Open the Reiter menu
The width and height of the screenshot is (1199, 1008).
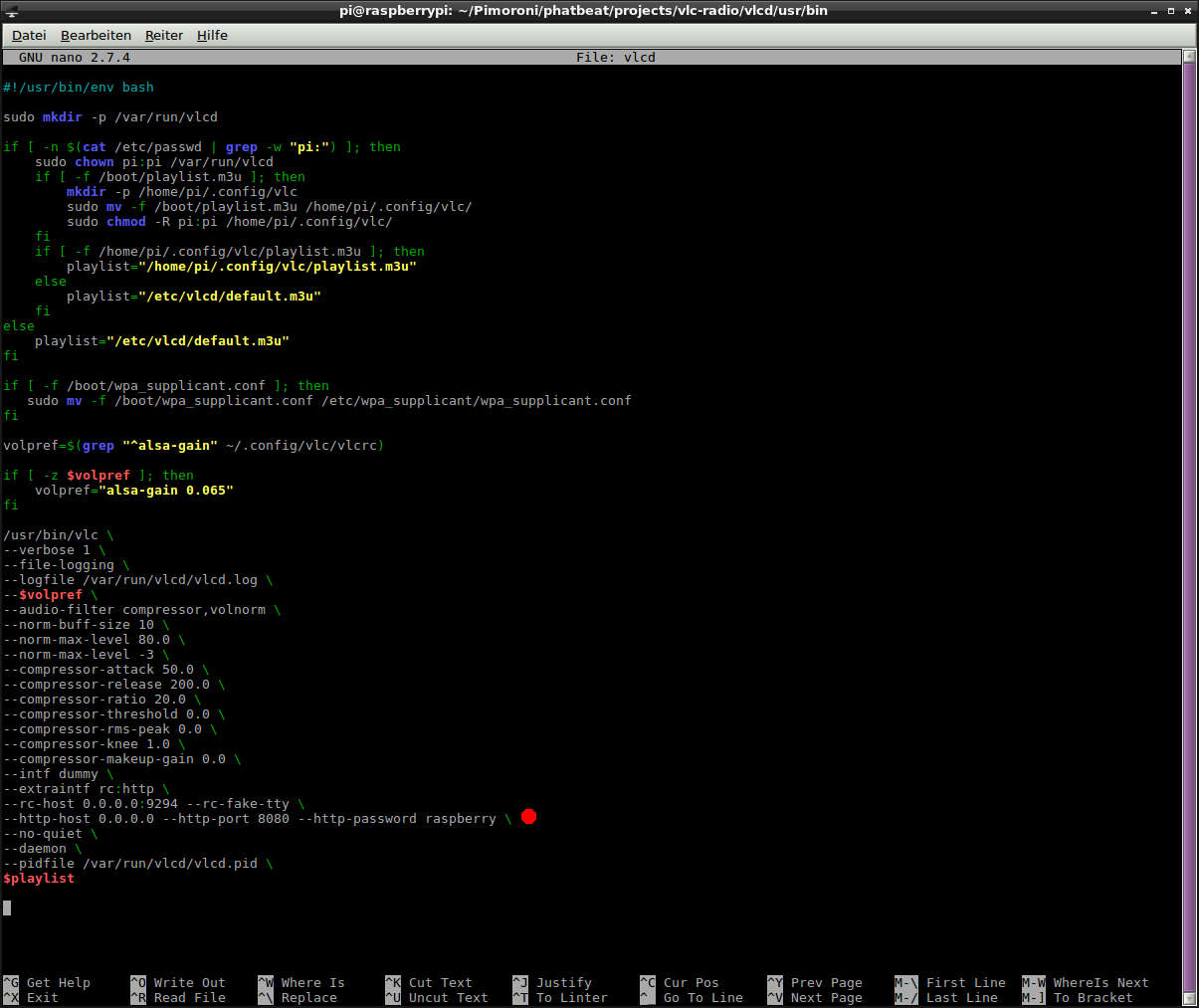[164, 35]
